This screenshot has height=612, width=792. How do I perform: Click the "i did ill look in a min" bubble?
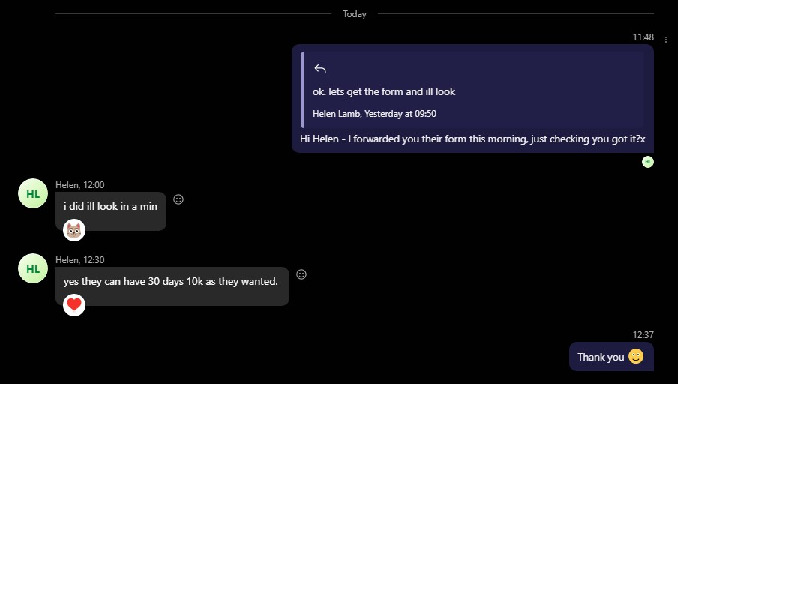[110, 206]
